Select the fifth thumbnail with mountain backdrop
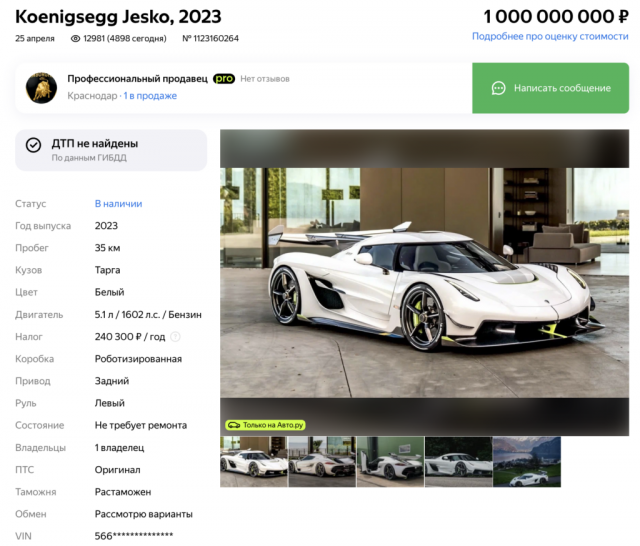 [x=526, y=462]
